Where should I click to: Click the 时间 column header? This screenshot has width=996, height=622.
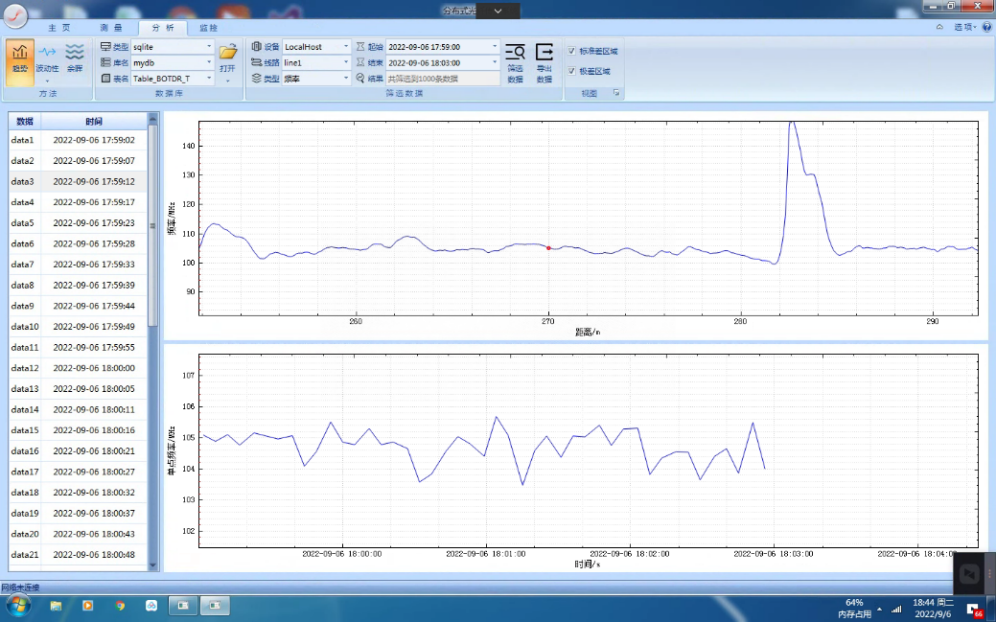coord(94,120)
